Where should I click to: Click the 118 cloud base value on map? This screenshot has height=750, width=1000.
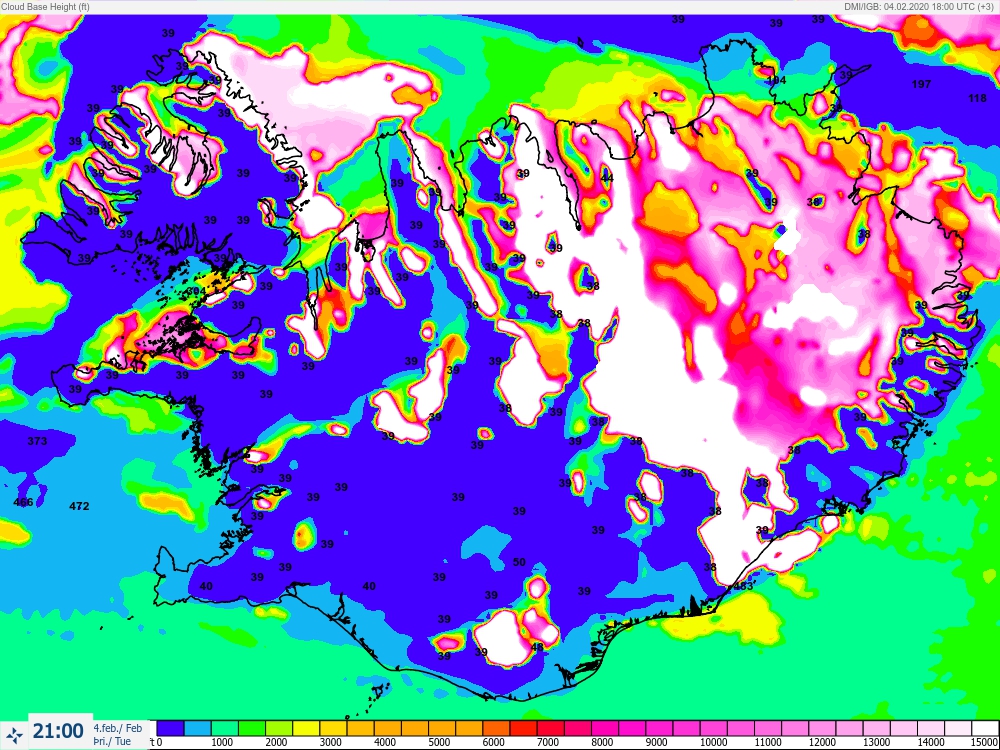coord(977,98)
